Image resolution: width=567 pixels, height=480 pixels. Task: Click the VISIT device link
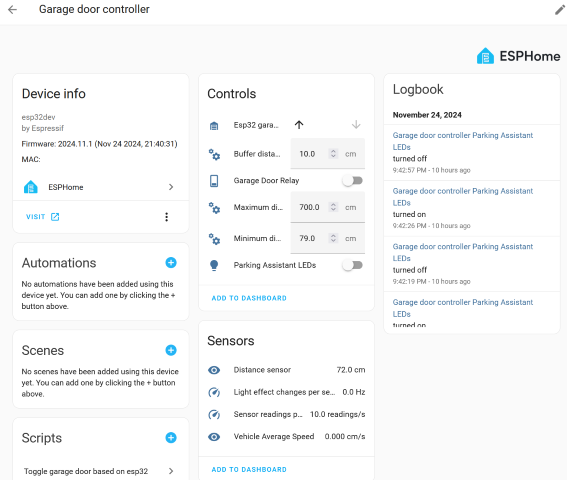[42, 217]
